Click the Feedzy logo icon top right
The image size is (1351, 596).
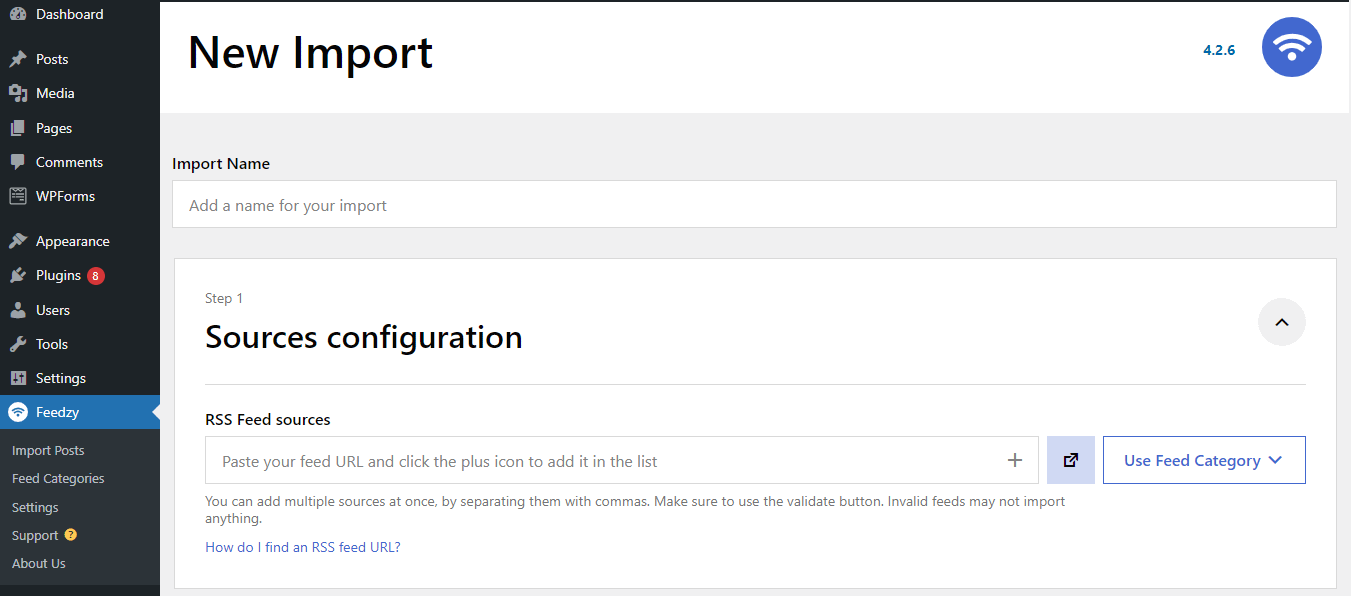tap(1291, 47)
